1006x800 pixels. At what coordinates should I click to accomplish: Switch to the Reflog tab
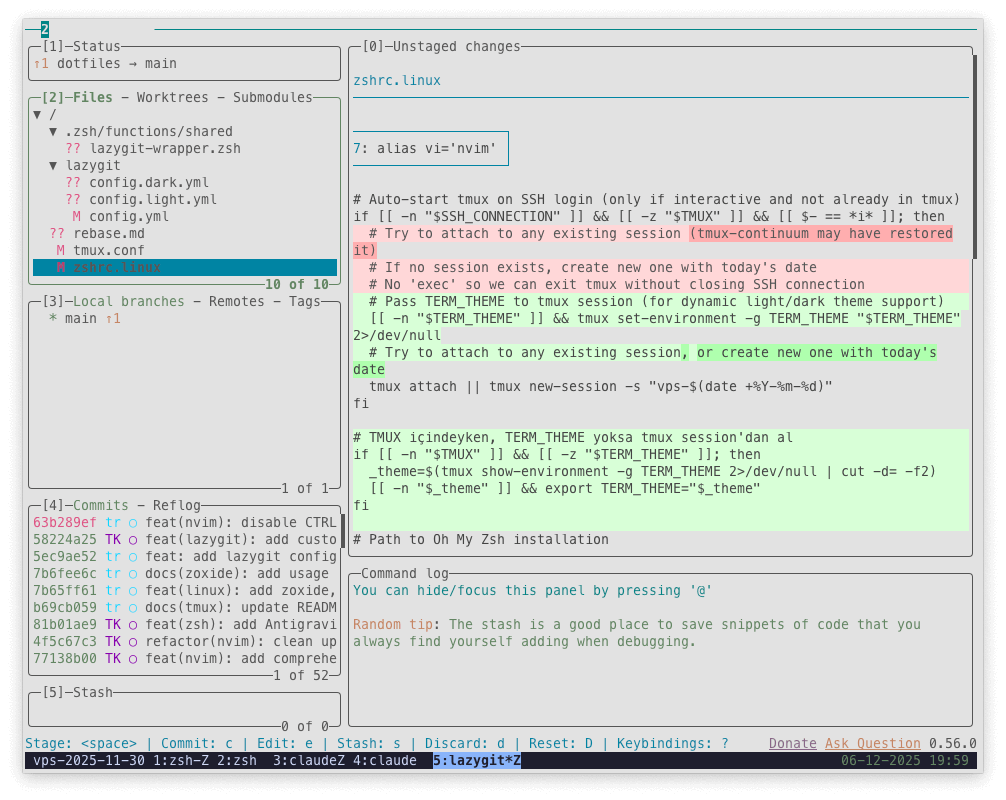pyautogui.click(x=176, y=506)
